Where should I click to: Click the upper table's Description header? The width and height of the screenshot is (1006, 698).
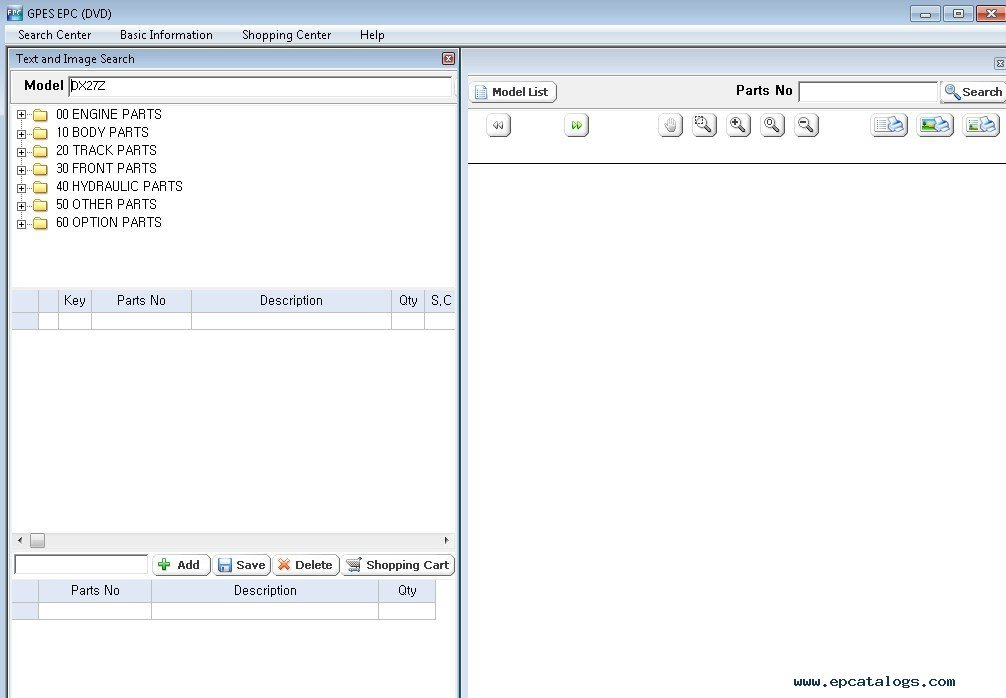pos(291,300)
